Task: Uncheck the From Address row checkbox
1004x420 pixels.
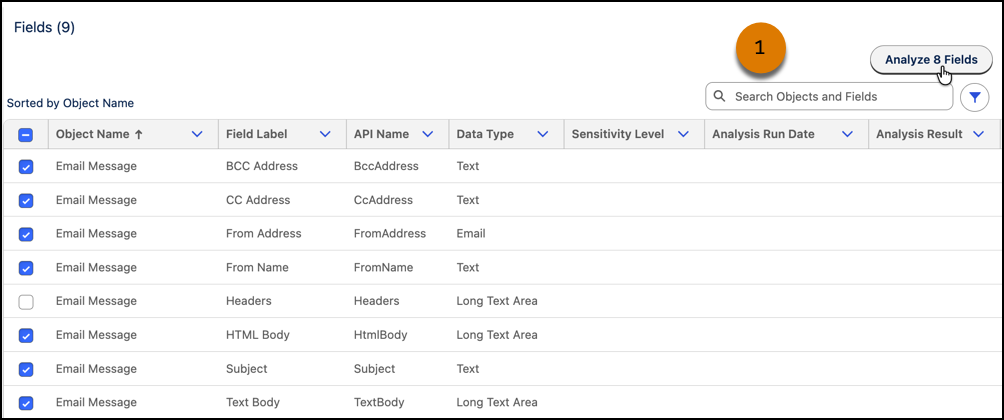Action: point(26,235)
